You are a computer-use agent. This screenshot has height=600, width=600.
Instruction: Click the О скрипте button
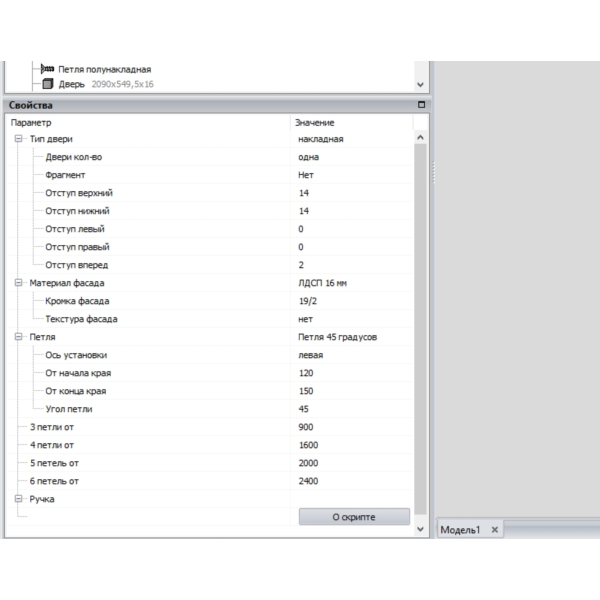(354, 517)
